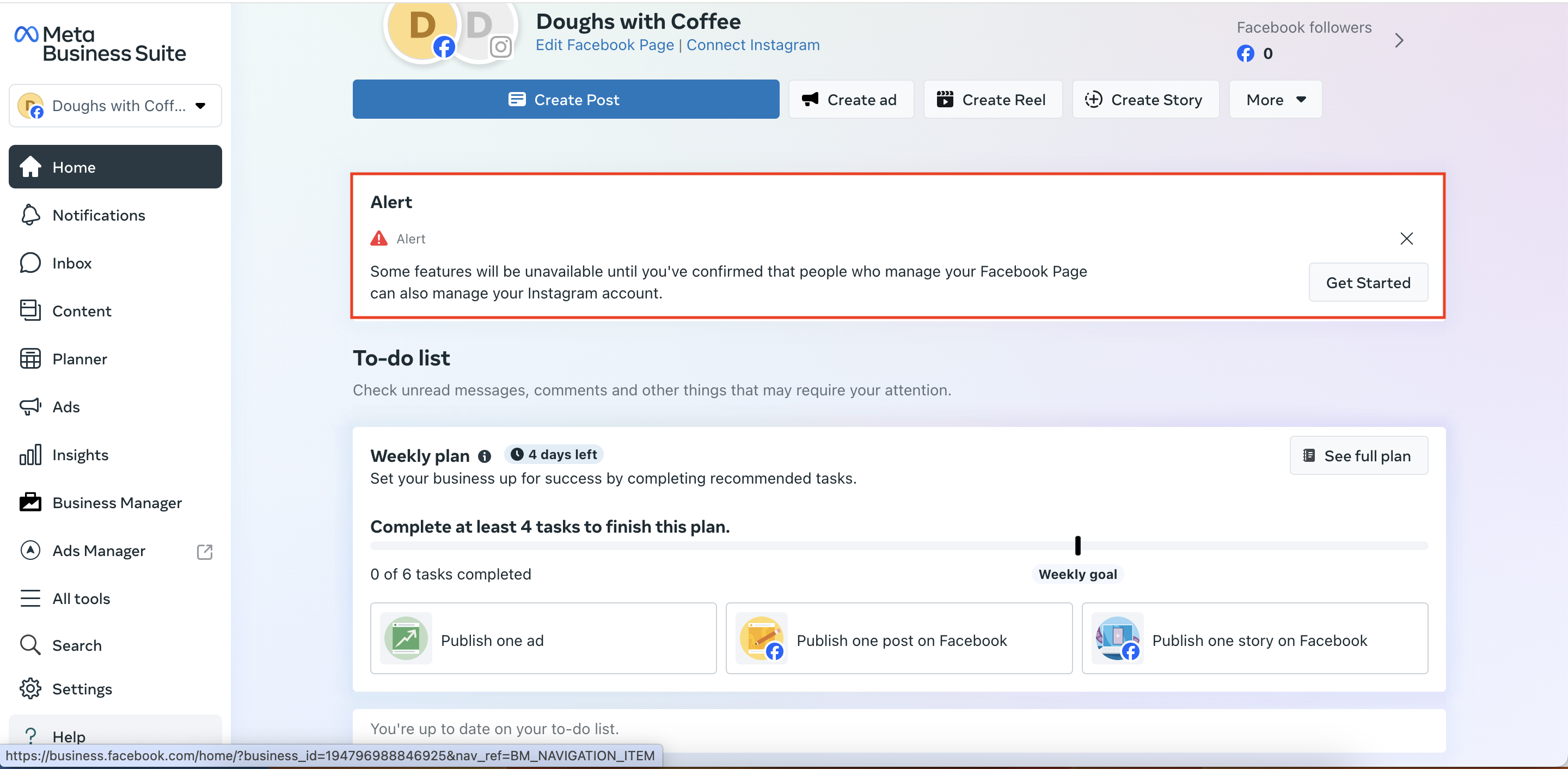
Task: Click the Weekly goal progress bar marker
Action: (1077, 545)
